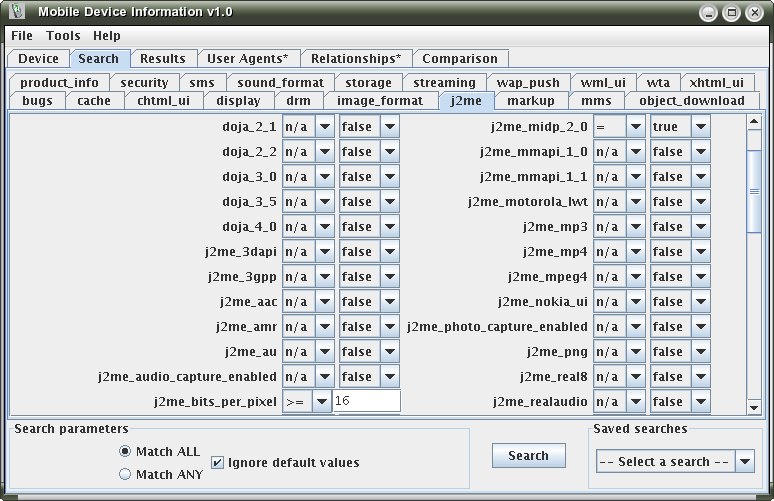Image resolution: width=774 pixels, height=501 pixels.
Task: Toggle the Ignore default values checkbox
Action: (x=218, y=463)
